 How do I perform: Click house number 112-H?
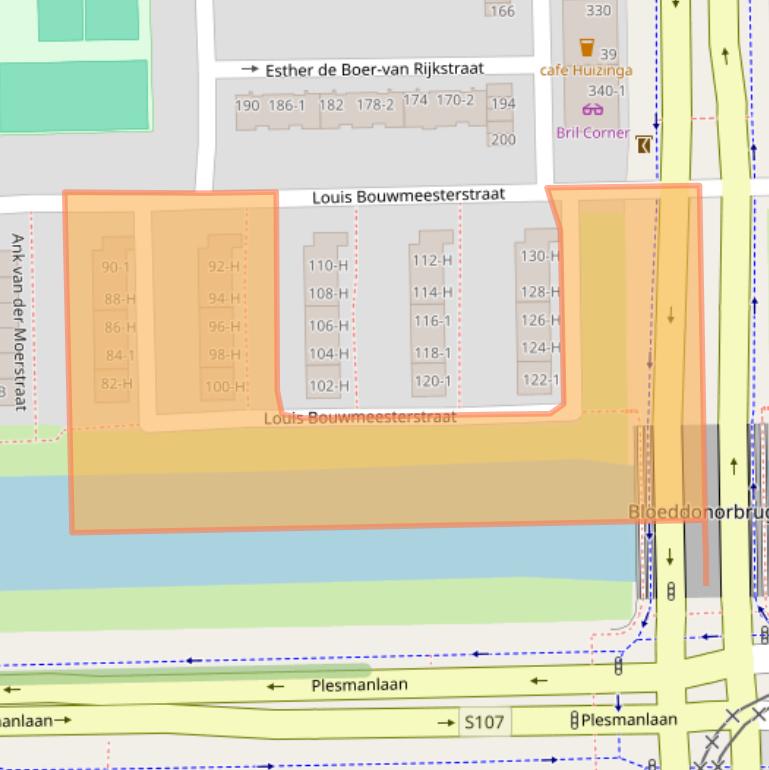432,260
